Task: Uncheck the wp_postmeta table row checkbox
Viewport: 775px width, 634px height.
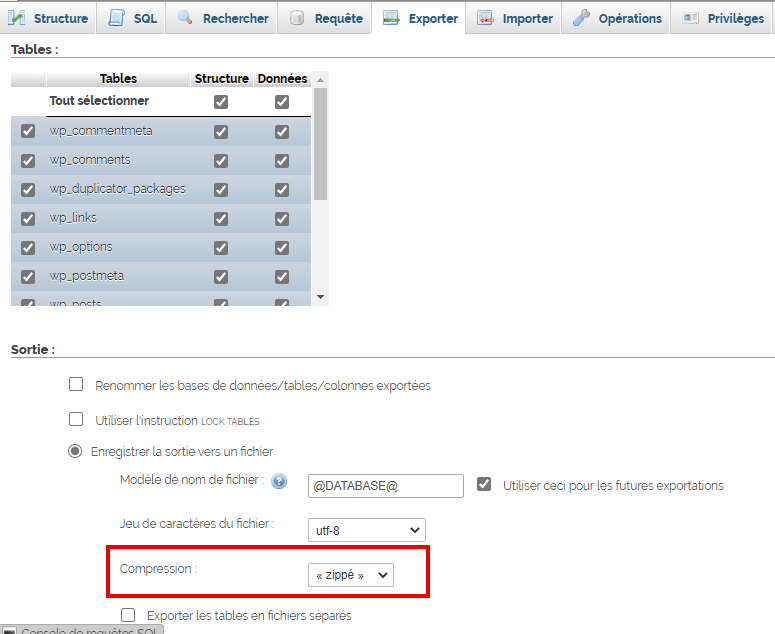Action: point(28,277)
